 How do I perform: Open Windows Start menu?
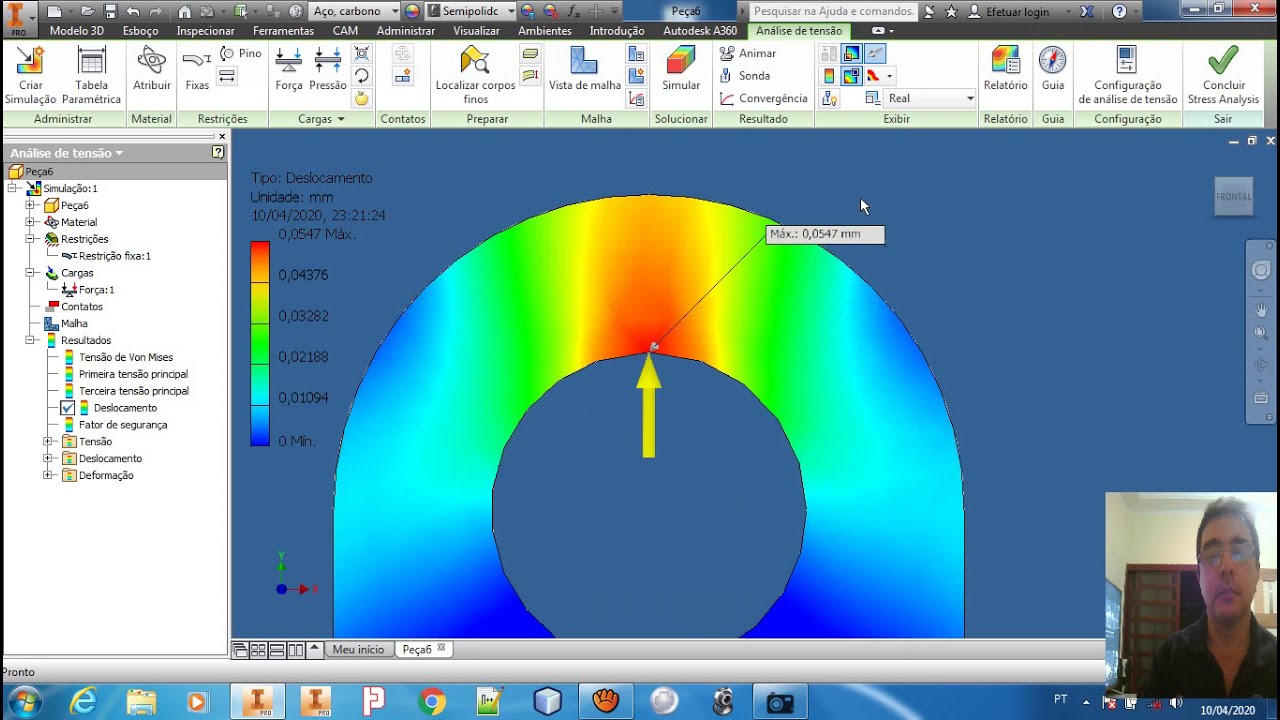24,702
